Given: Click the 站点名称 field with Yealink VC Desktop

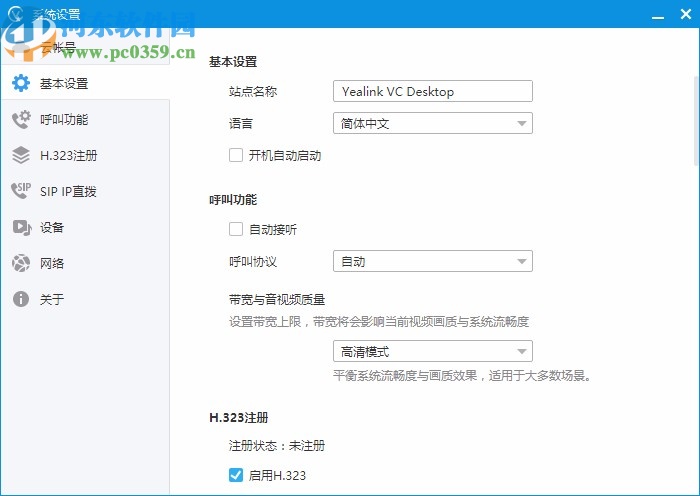Looking at the screenshot, I should click(x=433, y=91).
